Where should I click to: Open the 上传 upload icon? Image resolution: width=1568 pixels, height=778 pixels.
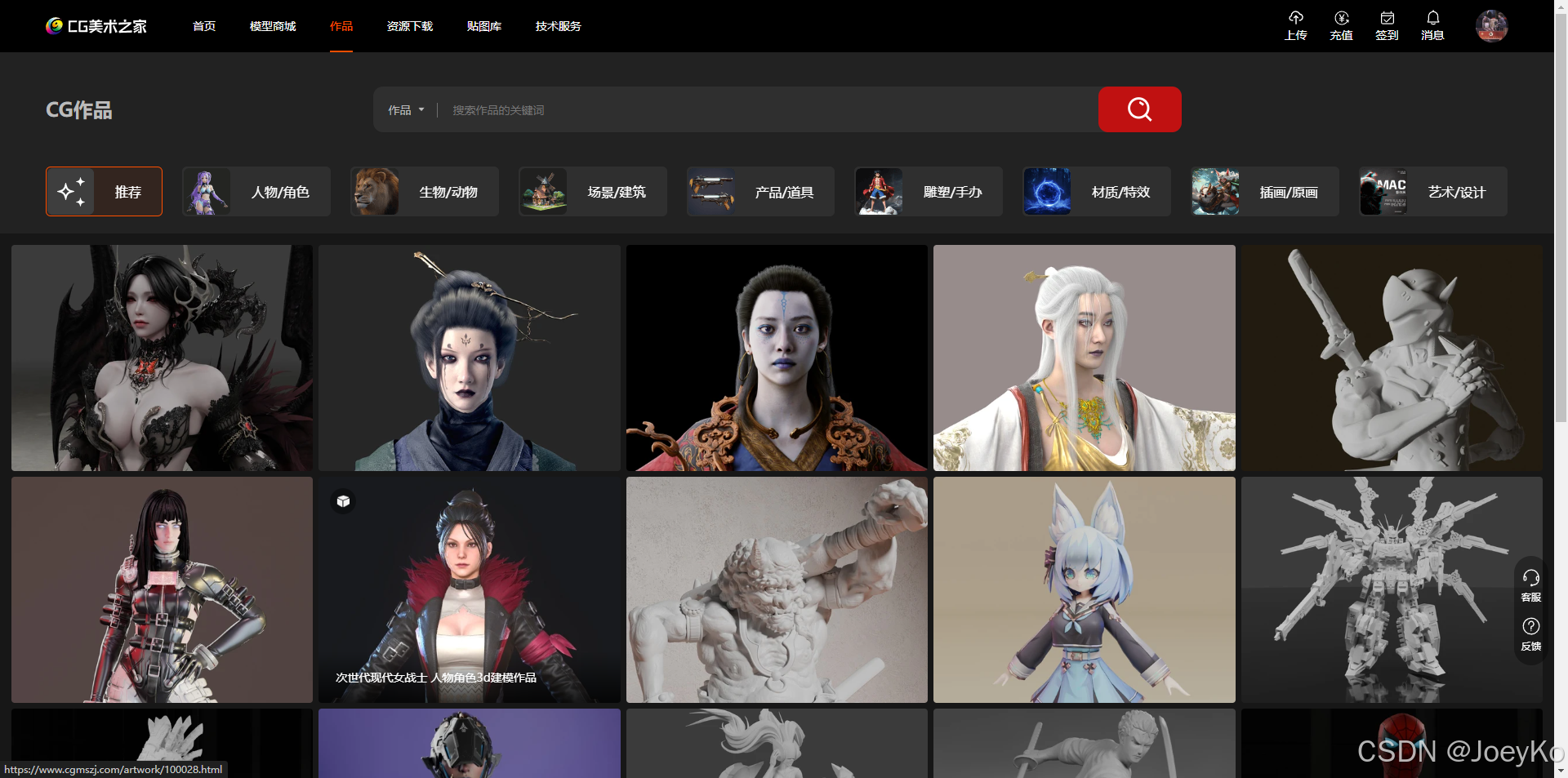1295,26
